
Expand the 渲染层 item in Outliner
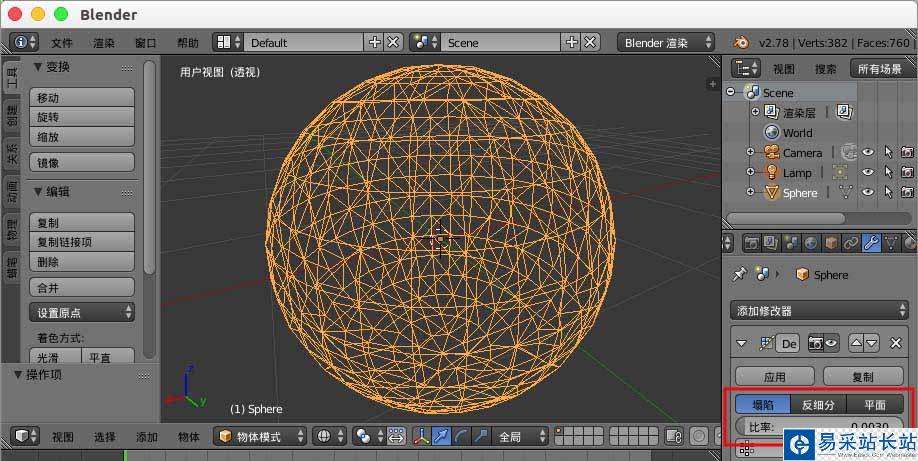[x=755, y=111]
